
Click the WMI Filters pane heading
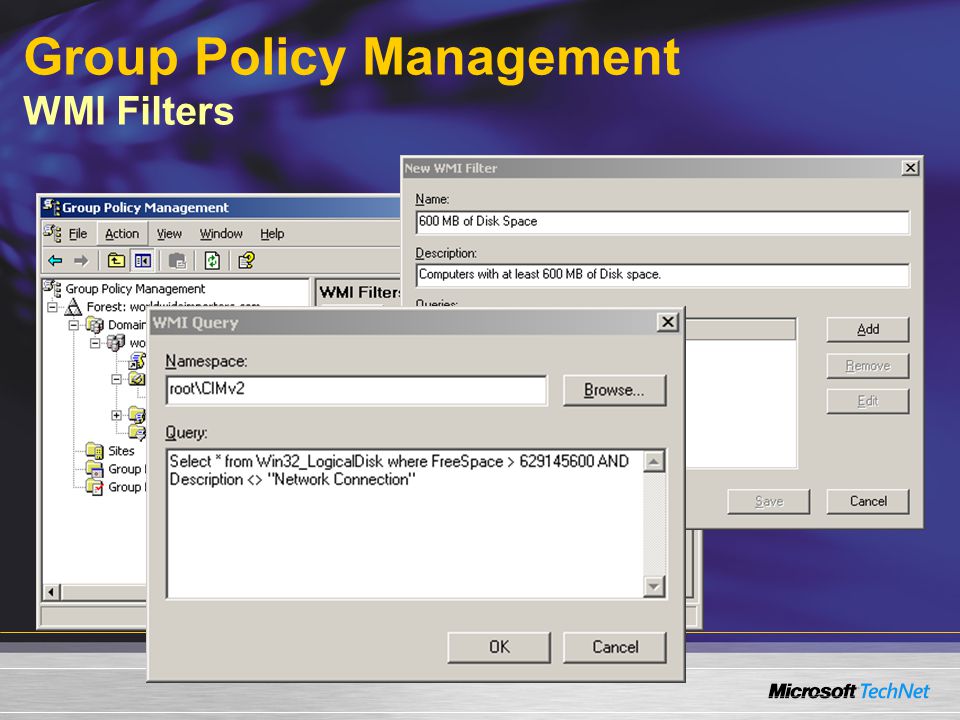pos(359,292)
